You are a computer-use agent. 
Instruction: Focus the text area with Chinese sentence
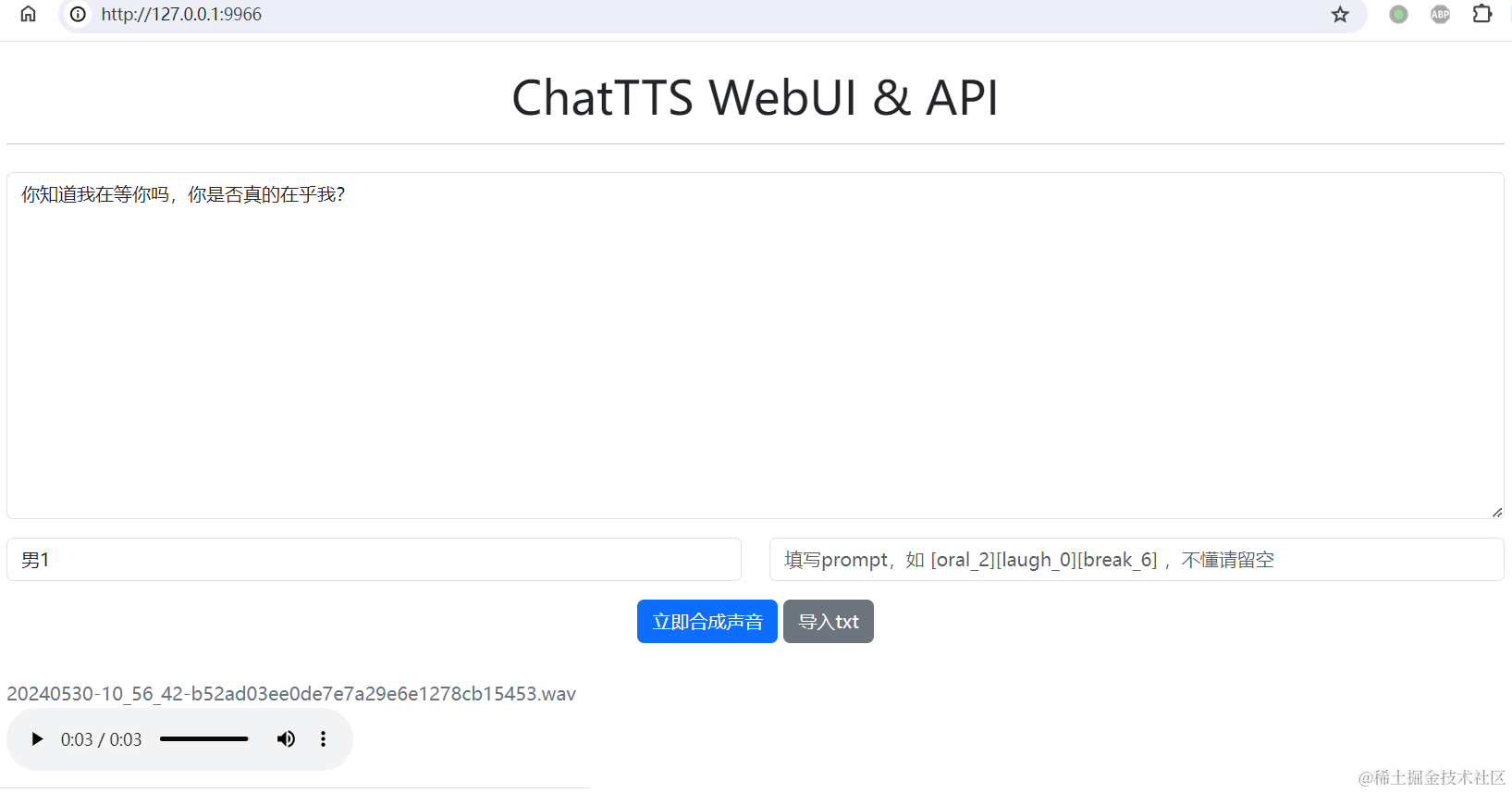(756, 345)
